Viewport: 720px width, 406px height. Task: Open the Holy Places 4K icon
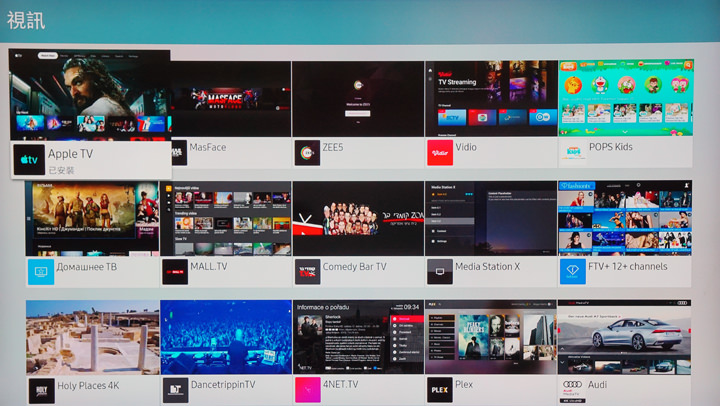(x=40, y=389)
